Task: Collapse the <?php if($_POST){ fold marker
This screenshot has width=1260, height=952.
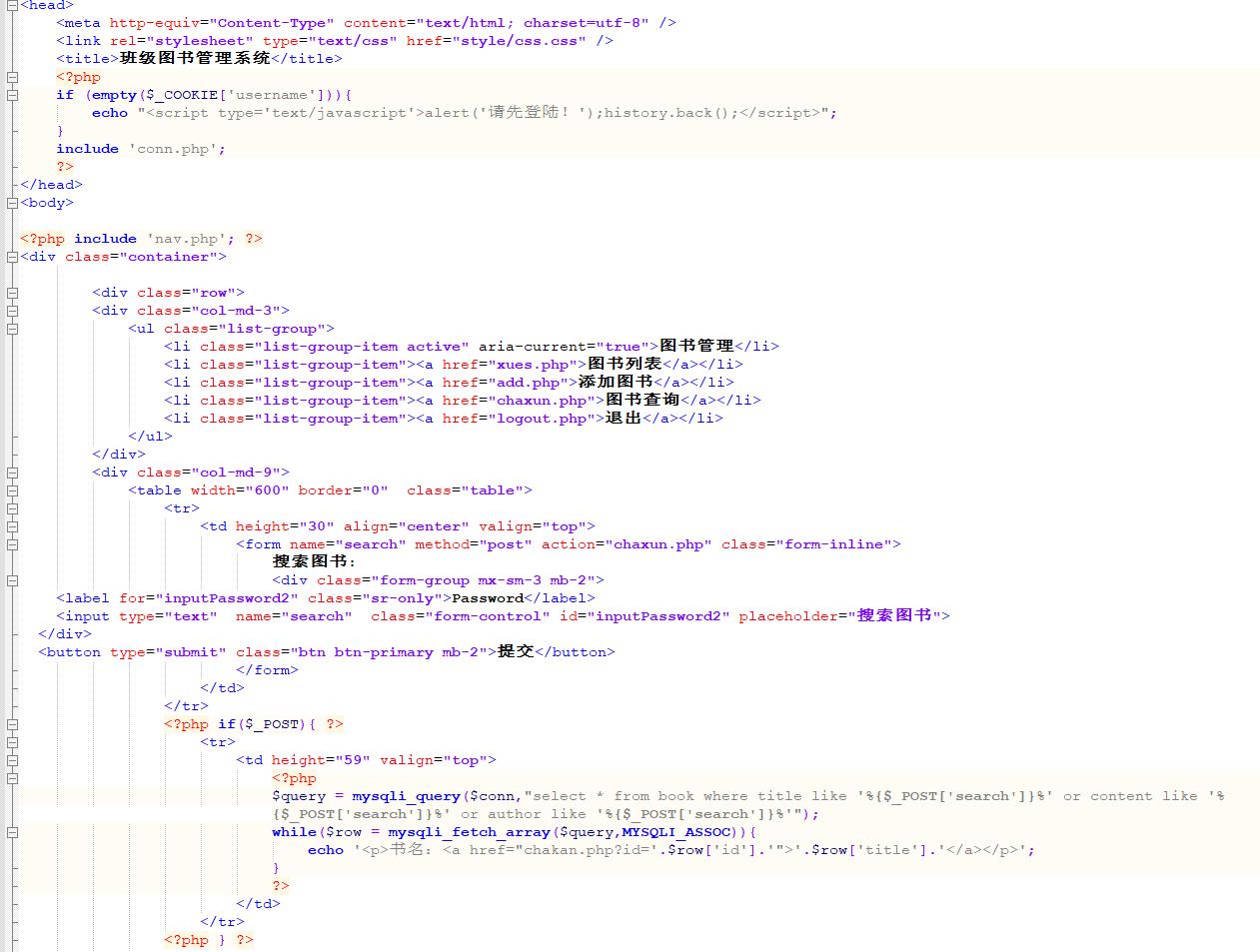Action: coord(12,724)
